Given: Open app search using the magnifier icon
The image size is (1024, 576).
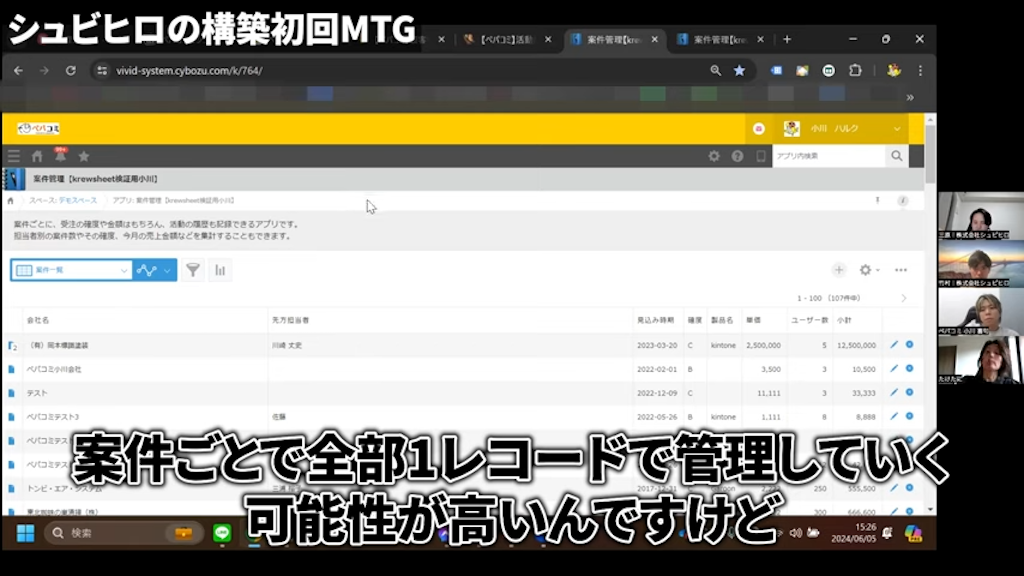Looking at the screenshot, I should pos(896,156).
